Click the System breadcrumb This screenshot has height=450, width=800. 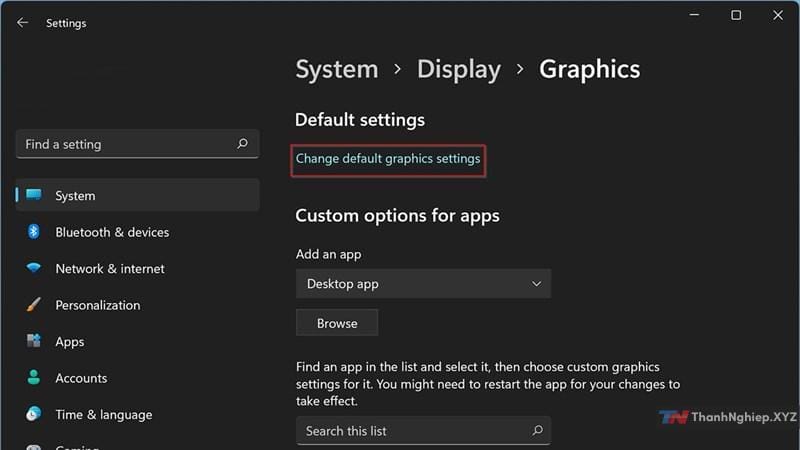[x=337, y=69]
